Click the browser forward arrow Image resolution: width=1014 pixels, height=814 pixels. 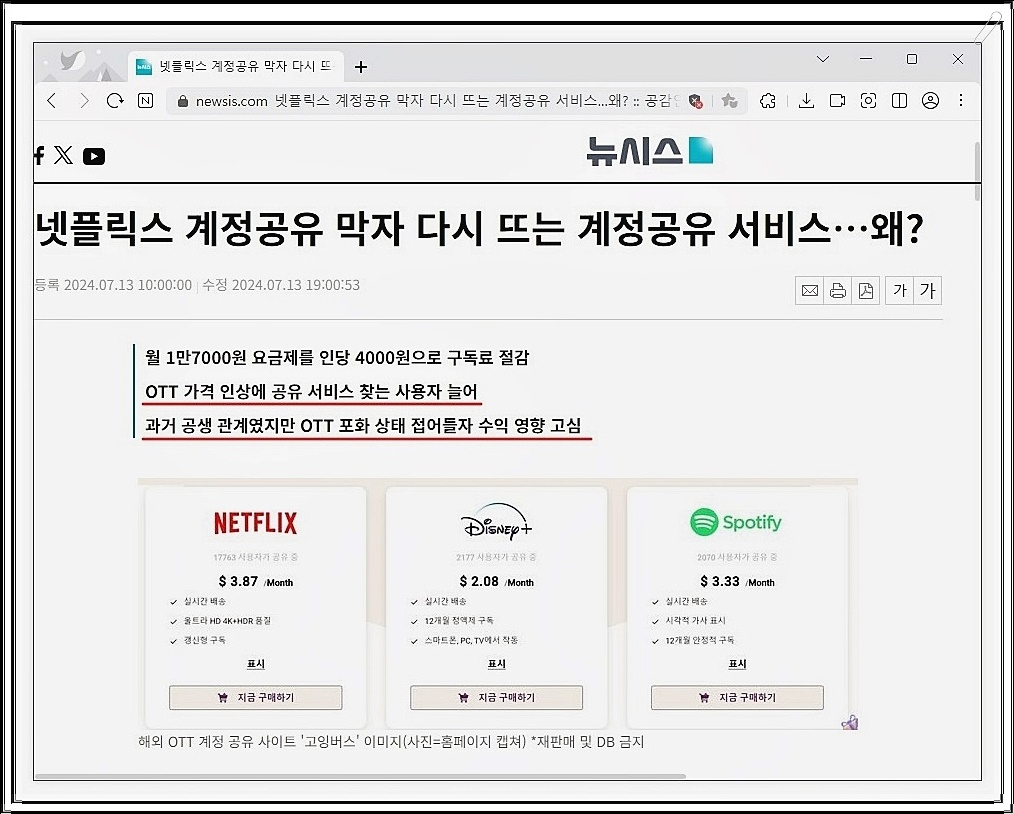pyautogui.click(x=84, y=100)
